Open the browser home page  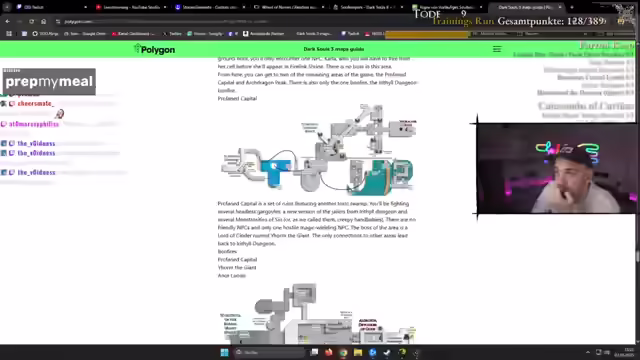click(44, 21)
